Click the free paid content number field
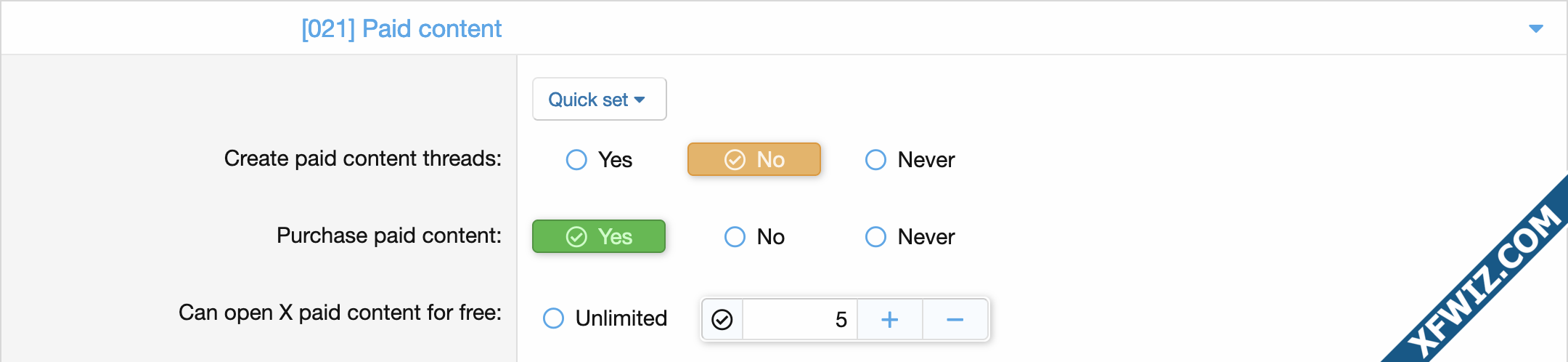Viewport: 1568px width, 362px height. pyautogui.click(x=799, y=319)
